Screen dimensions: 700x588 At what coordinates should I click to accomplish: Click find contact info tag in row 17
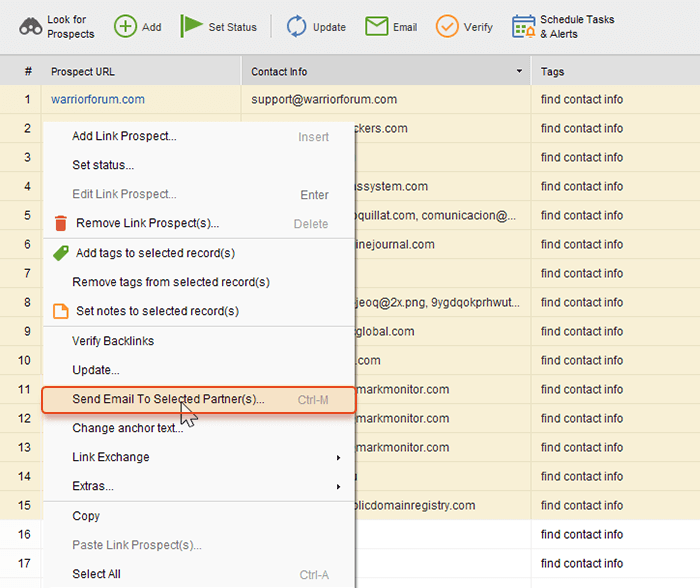(x=582, y=563)
